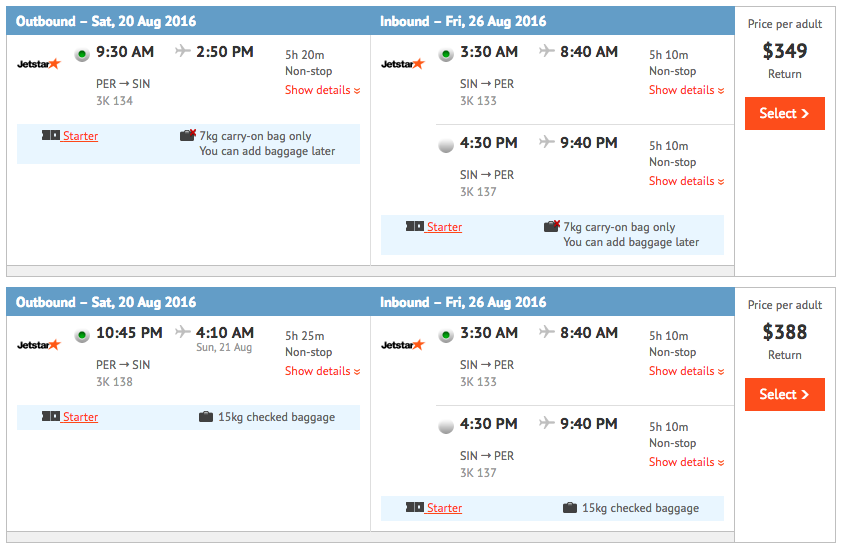
Task: Click the 15kg baggage icon in $388 inbound section
Action: [x=570, y=508]
